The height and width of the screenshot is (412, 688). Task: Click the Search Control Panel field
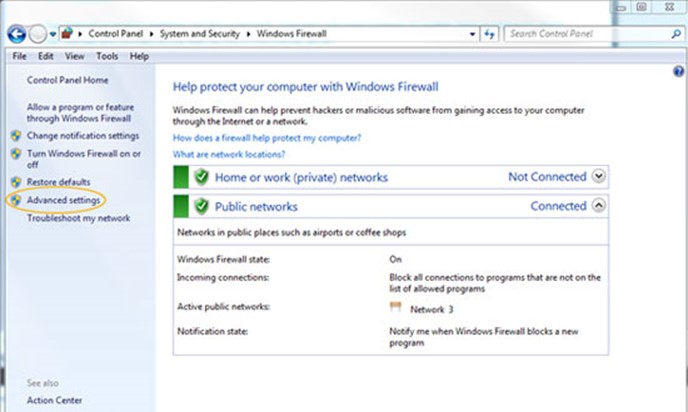click(588, 34)
